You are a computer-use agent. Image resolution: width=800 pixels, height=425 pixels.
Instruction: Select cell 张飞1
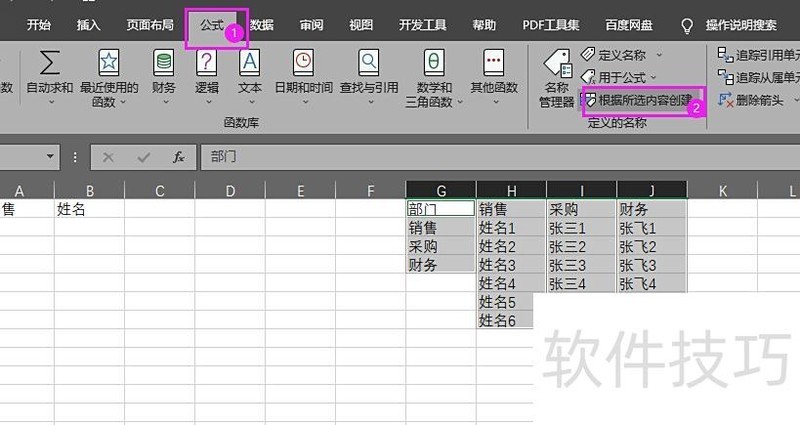[652, 228]
